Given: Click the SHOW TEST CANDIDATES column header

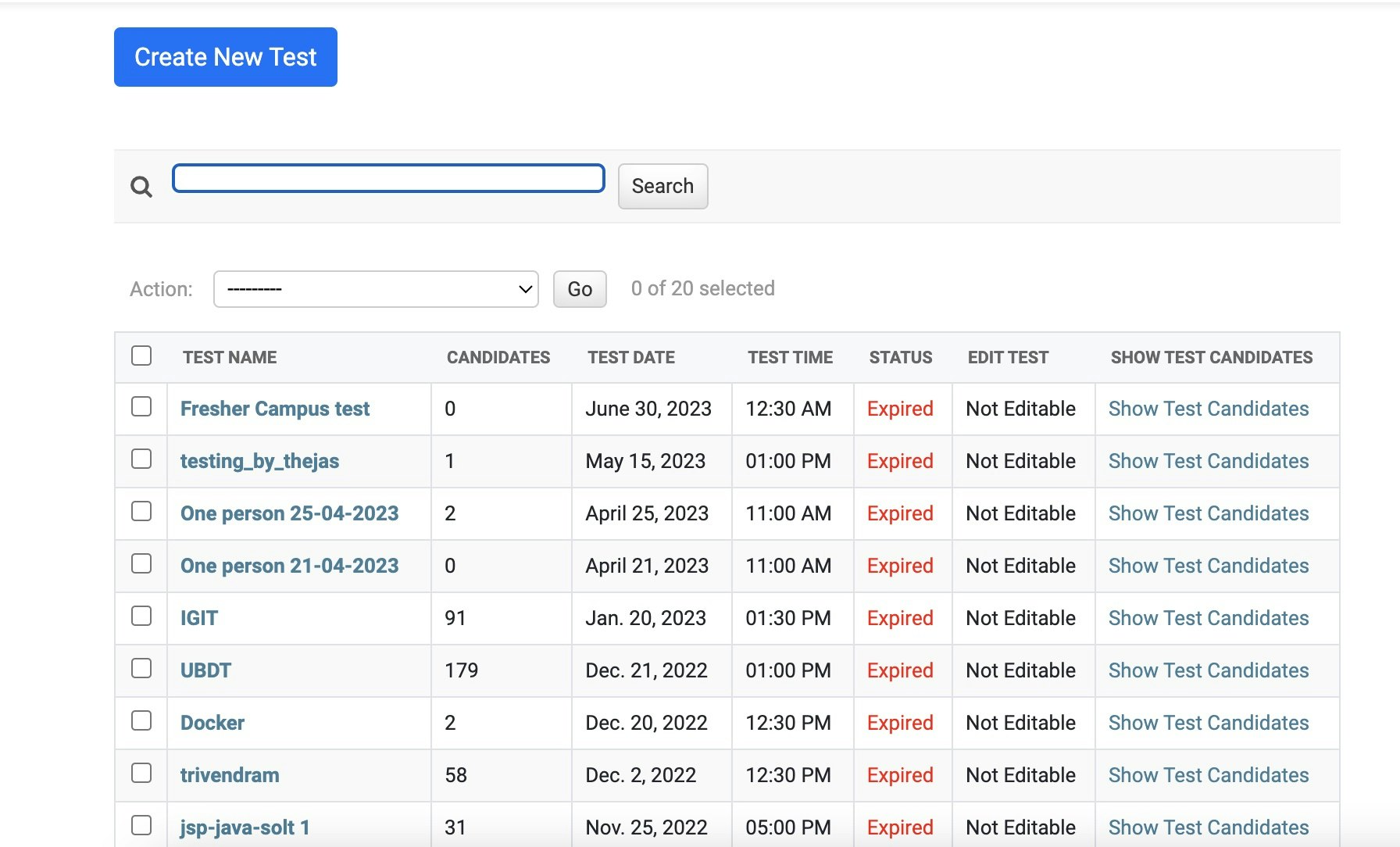Looking at the screenshot, I should click(x=1212, y=357).
